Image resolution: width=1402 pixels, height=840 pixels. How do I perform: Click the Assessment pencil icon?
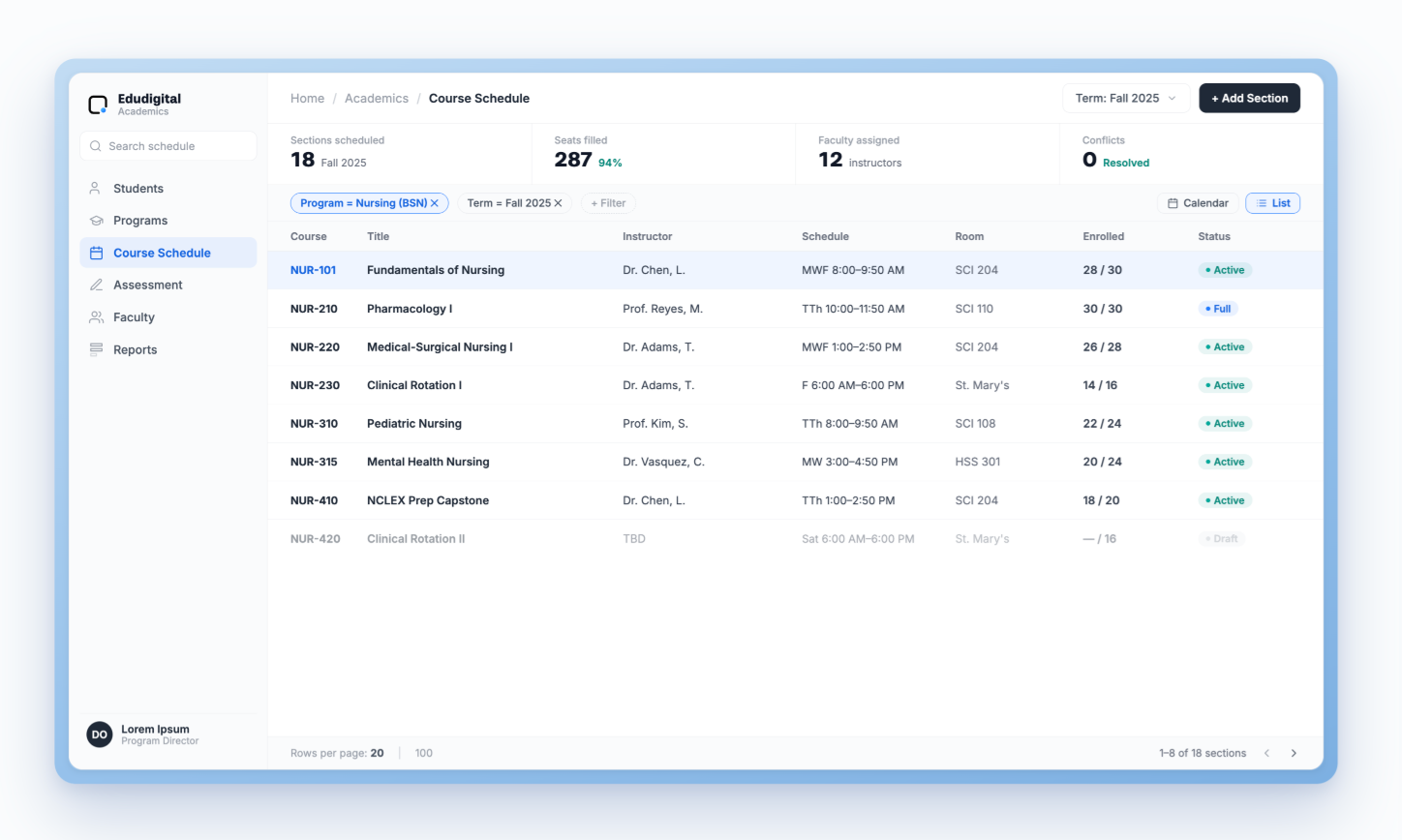96,285
